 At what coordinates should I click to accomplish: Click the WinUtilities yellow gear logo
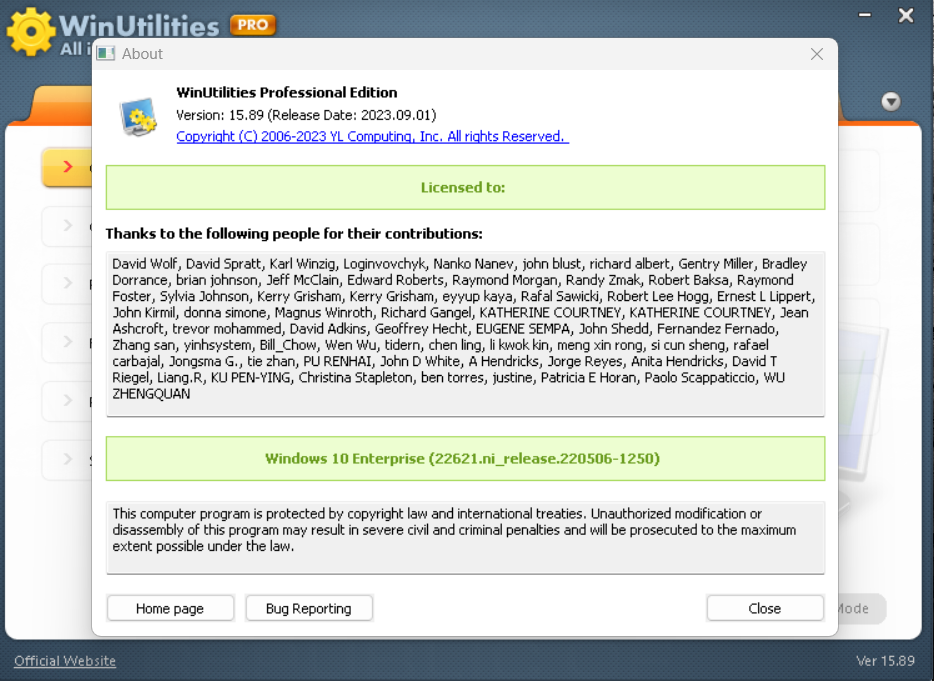tap(30, 32)
